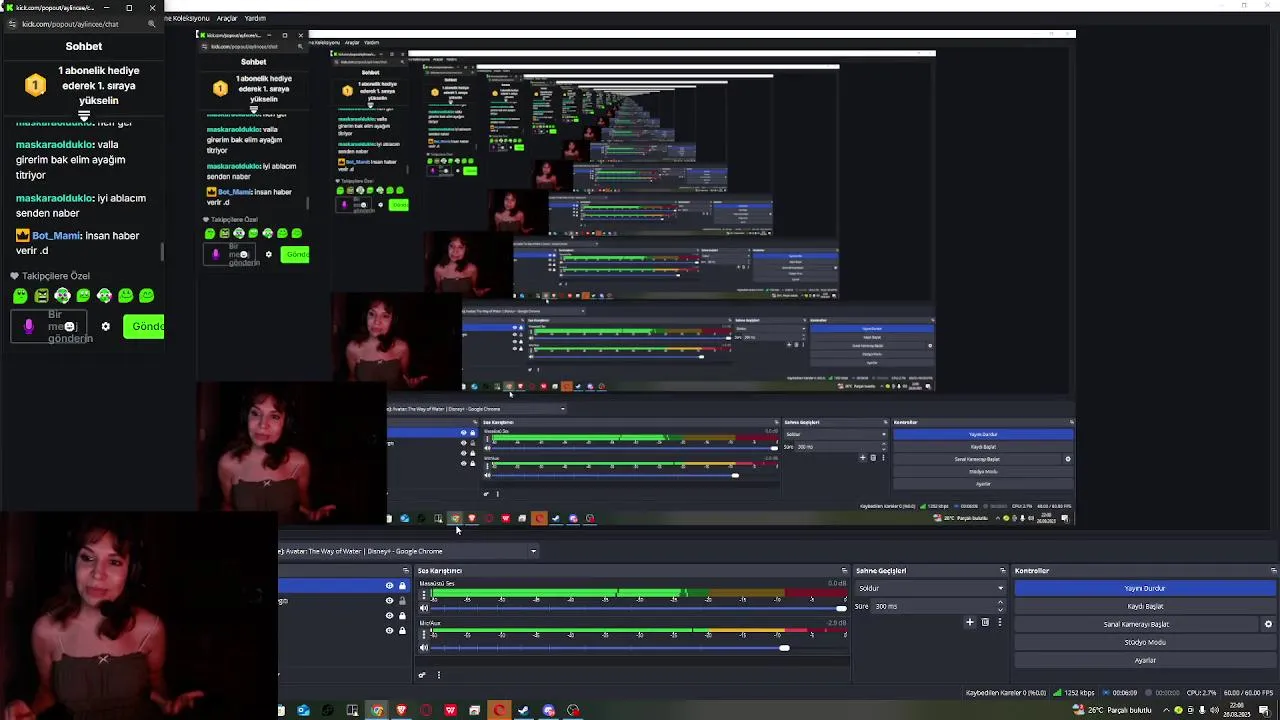Open Brave browser from the taskbar
The height and width of the screenshot is (720, 1280).
tap(401, 710)
